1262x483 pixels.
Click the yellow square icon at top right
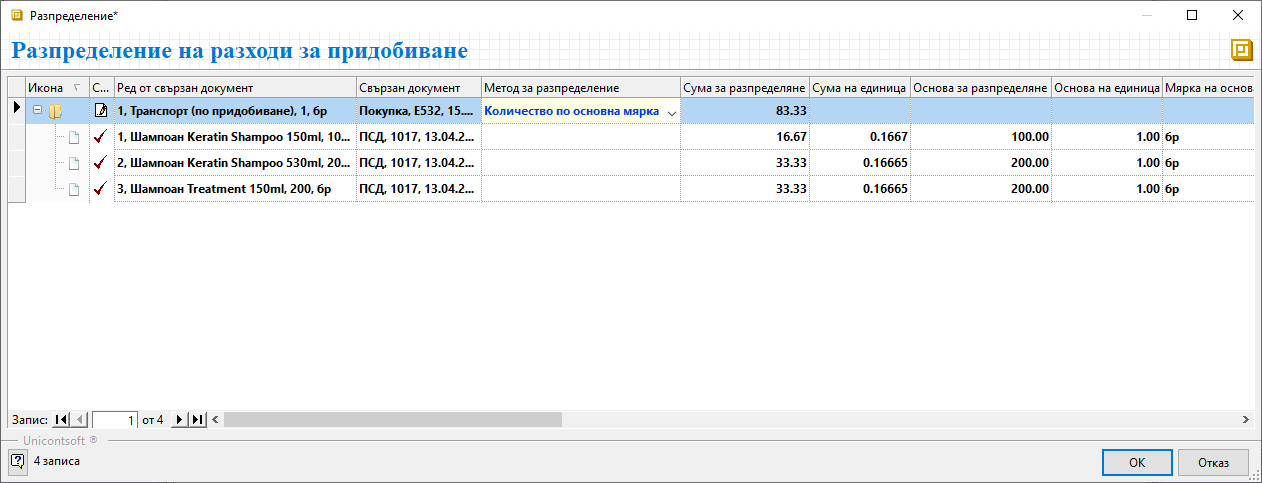tap(1242, 51)
